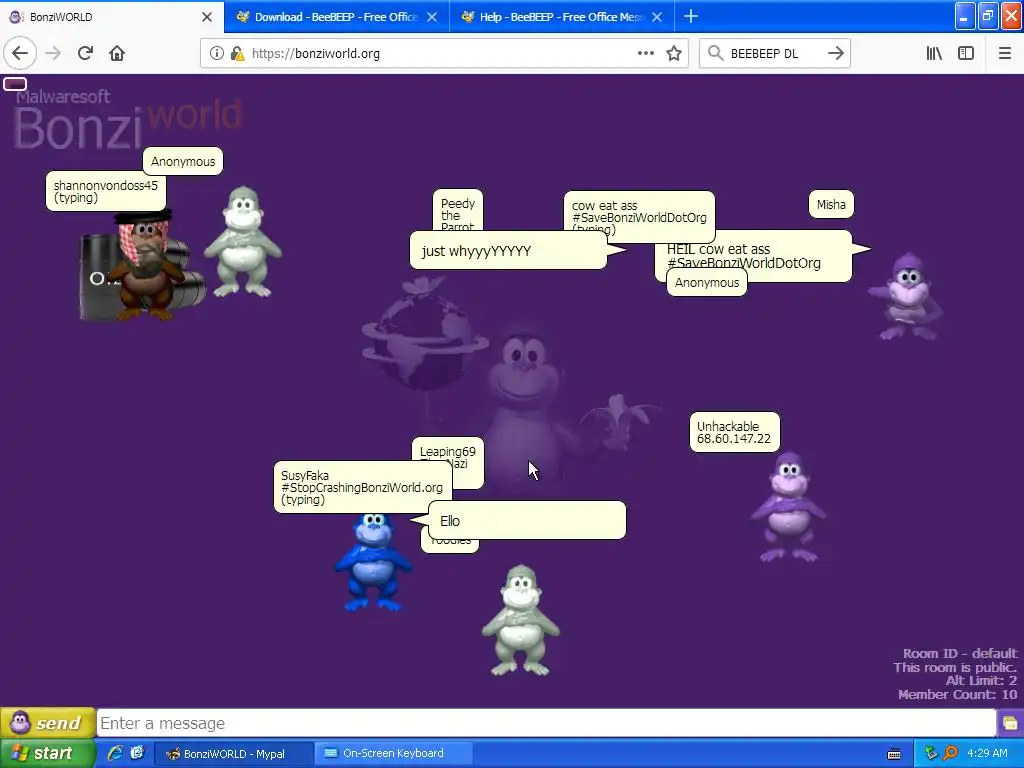Bookmark this page with the star
Viewport: 1024px width, 768px height.
[x=674, y=54]
